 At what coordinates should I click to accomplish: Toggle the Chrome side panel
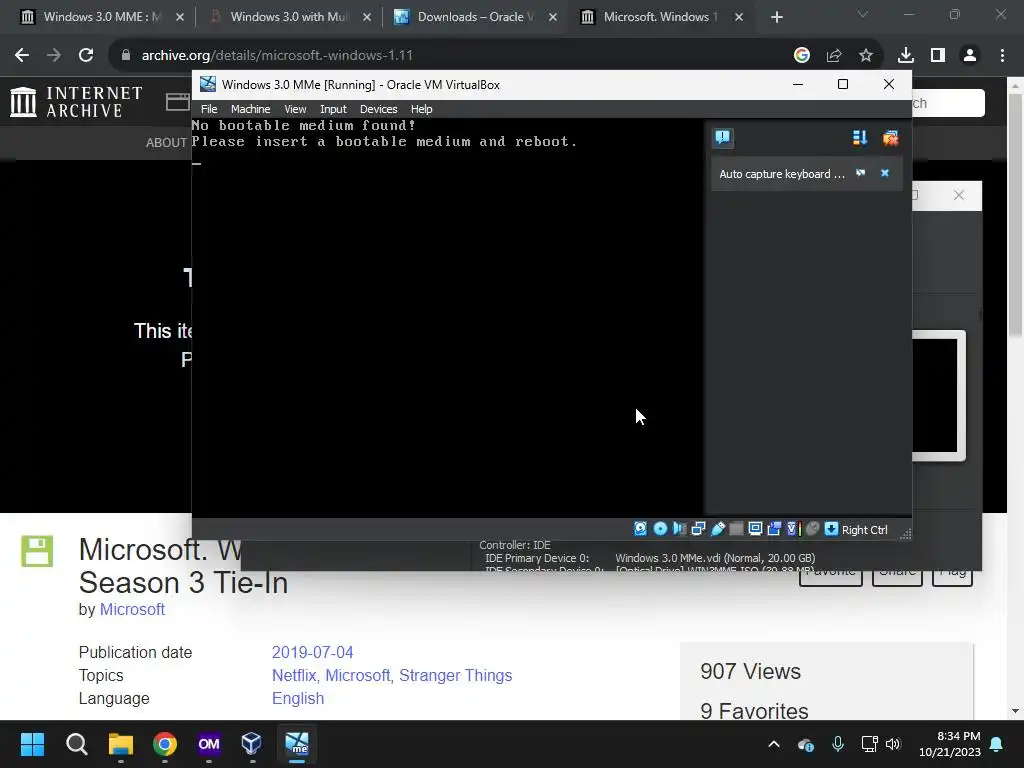938,56
